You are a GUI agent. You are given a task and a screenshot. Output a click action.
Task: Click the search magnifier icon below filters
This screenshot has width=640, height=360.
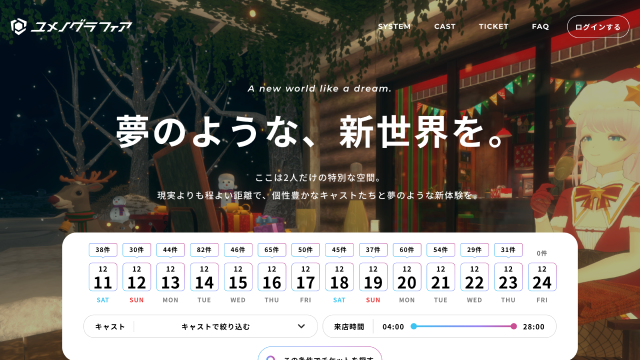[270, 358]
